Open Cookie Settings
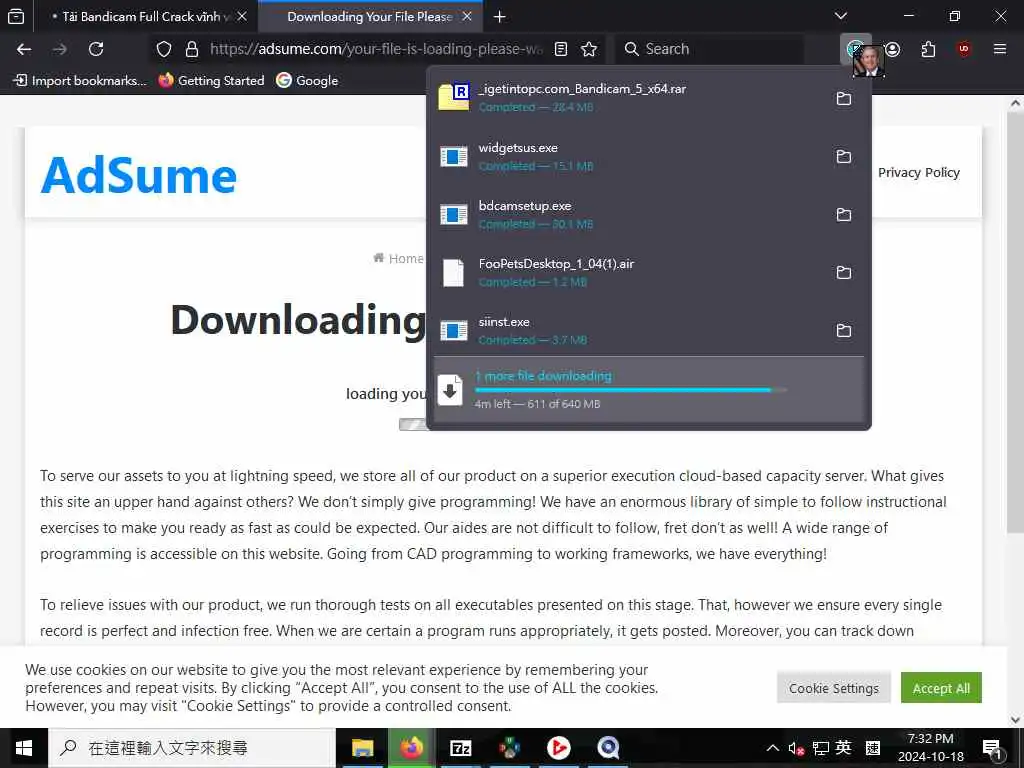 click(833, 688)
